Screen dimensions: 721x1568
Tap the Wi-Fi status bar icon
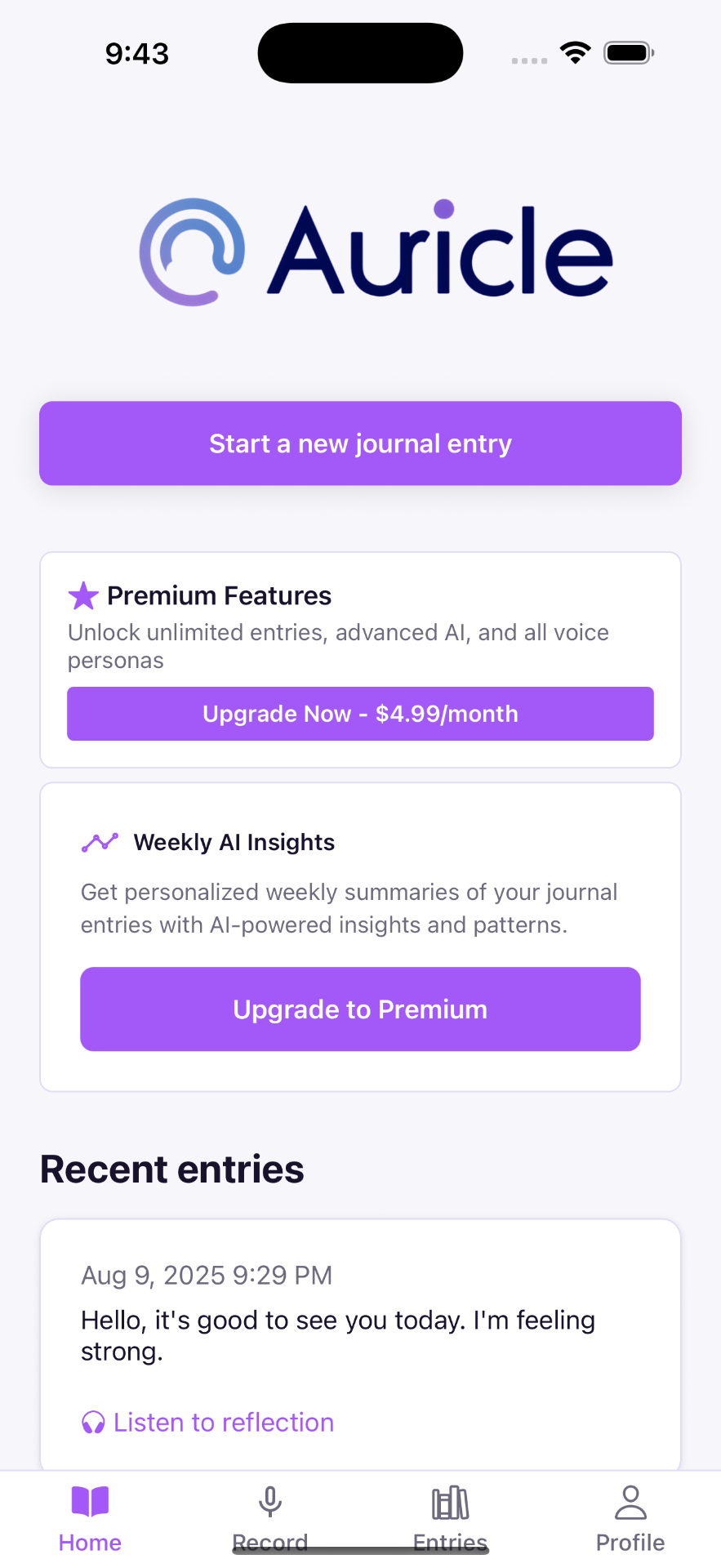tap(576, 53)
